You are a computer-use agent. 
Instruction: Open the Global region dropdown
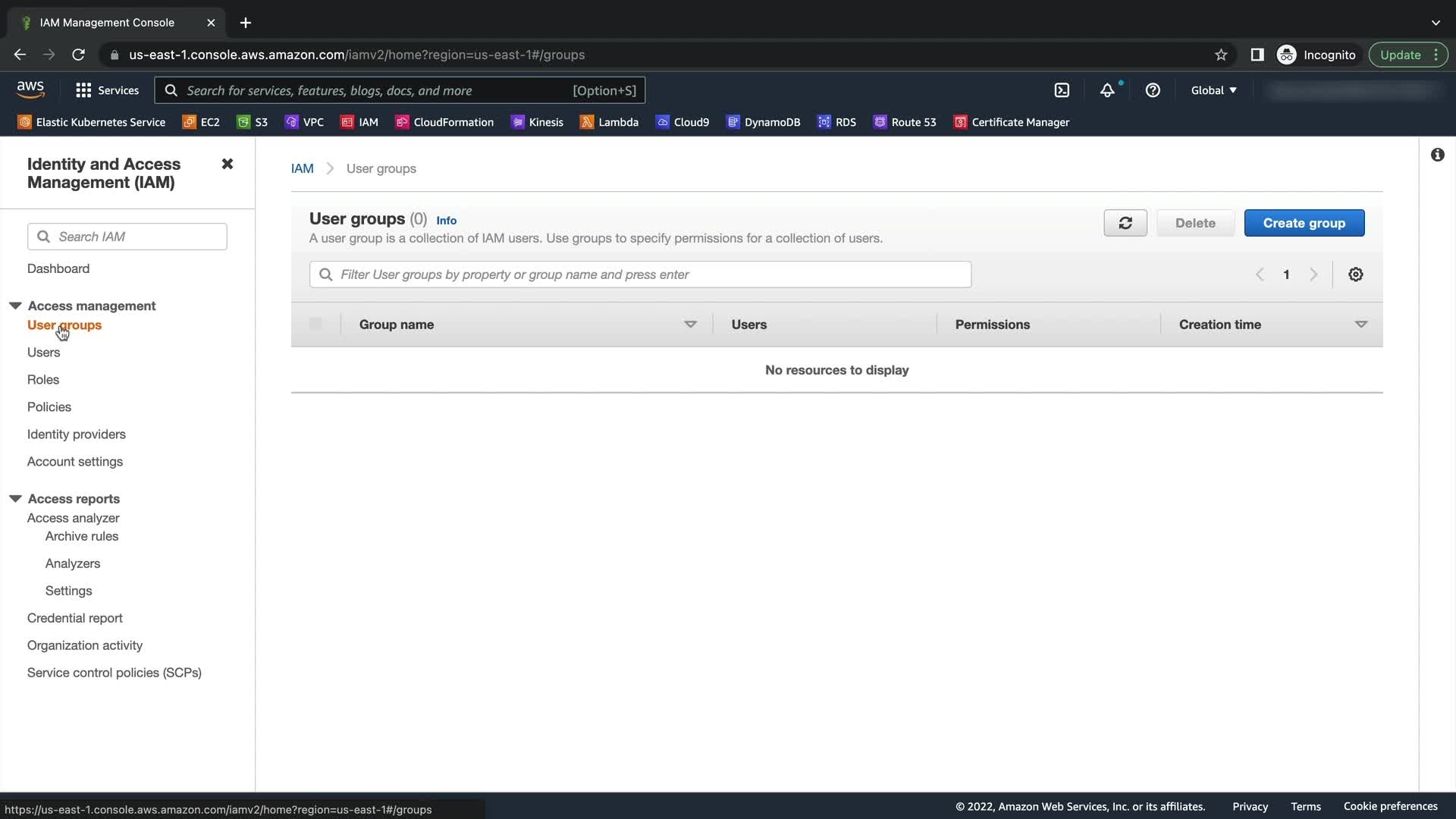click(x=1213, y=90)
